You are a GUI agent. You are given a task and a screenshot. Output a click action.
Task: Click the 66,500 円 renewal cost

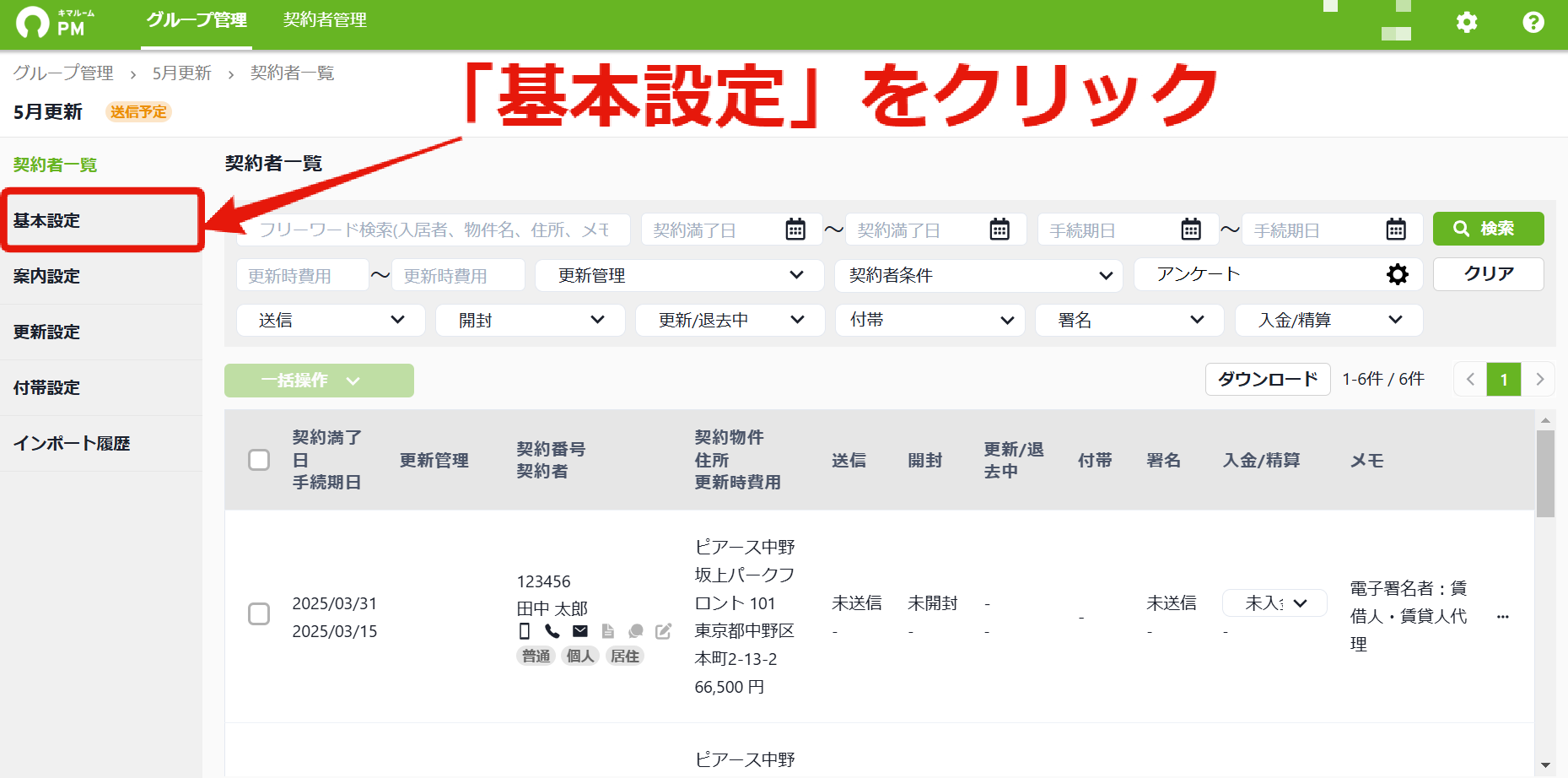pyautogui.click(x=730, y=687)
